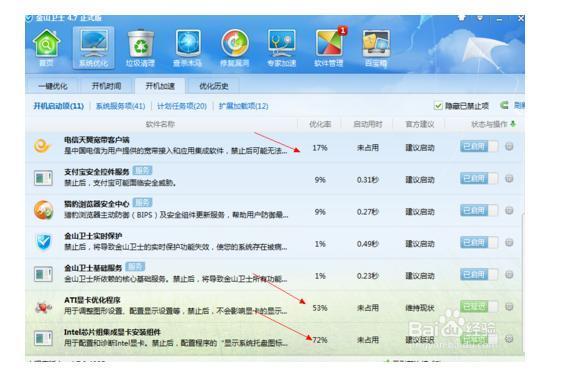The height and width of the screenshot is (374, 571).
Task: Open the 软件管理 software manager icon
Action: pyautogui.click(x=329, y=48)
